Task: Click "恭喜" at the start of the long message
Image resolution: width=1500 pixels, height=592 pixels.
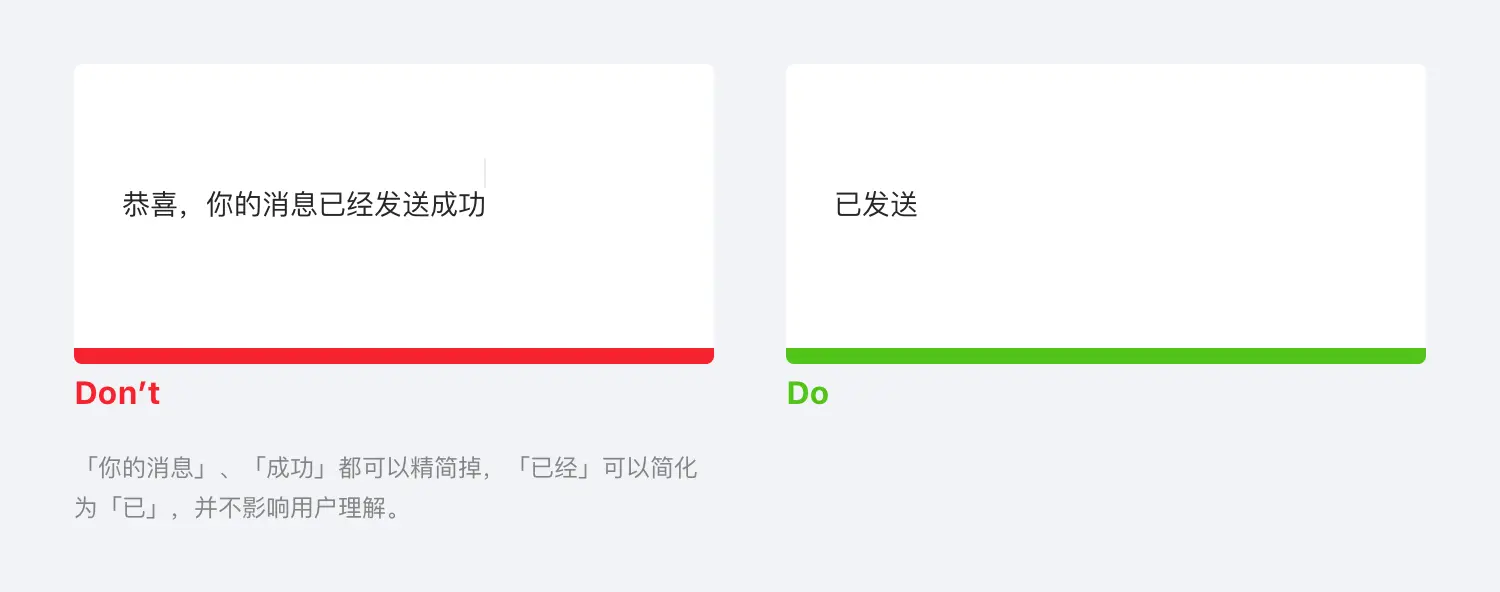Action: click(x=150, y=205)
